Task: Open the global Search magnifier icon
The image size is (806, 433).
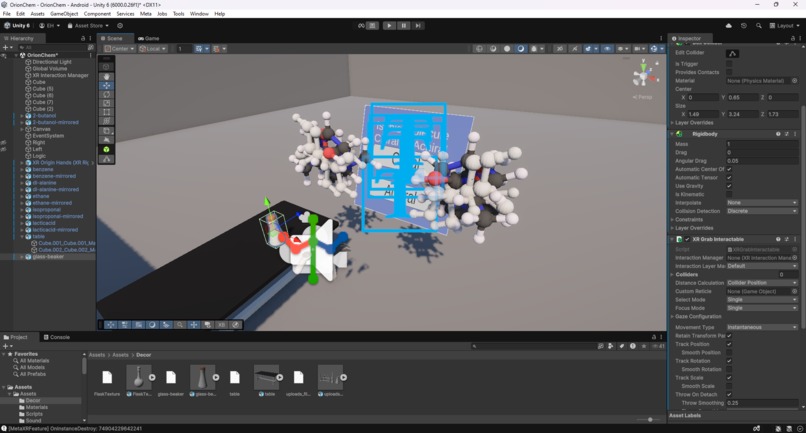Action: click(x=758, y=25)
